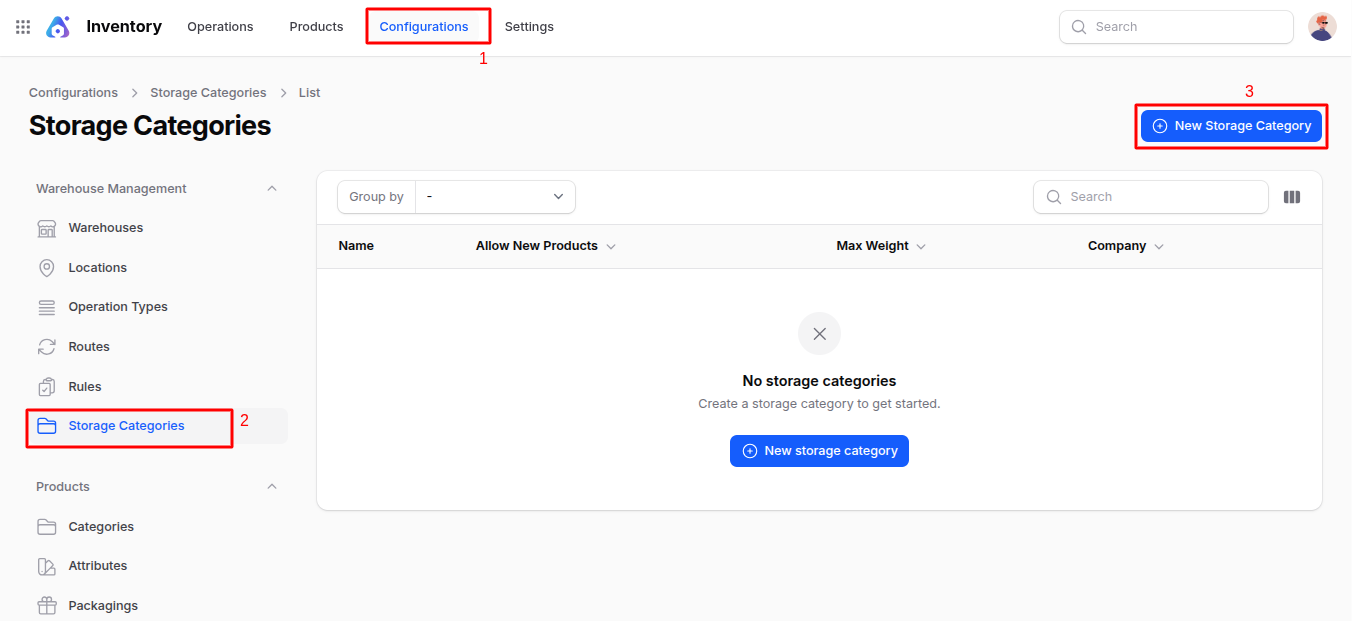The width and height of the screenshot is (1352, 621).
Task: Collapse the Products sidebar section
Action: coord(271,486)
